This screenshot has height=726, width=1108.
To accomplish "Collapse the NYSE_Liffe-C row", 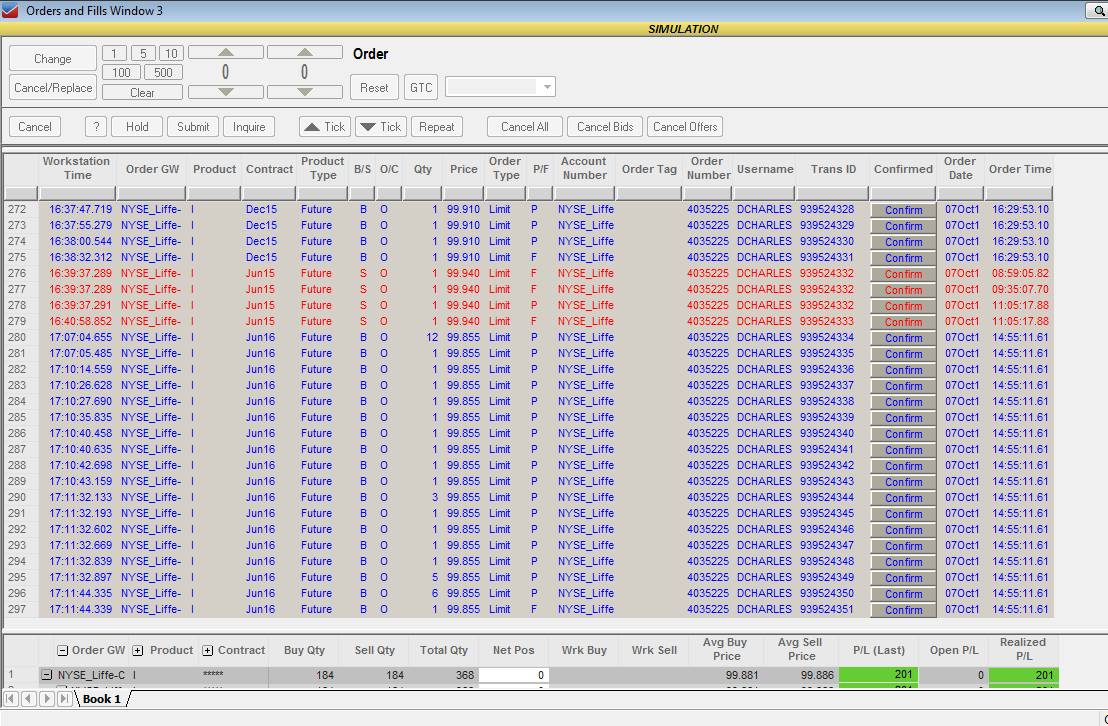I will [46, 675].
